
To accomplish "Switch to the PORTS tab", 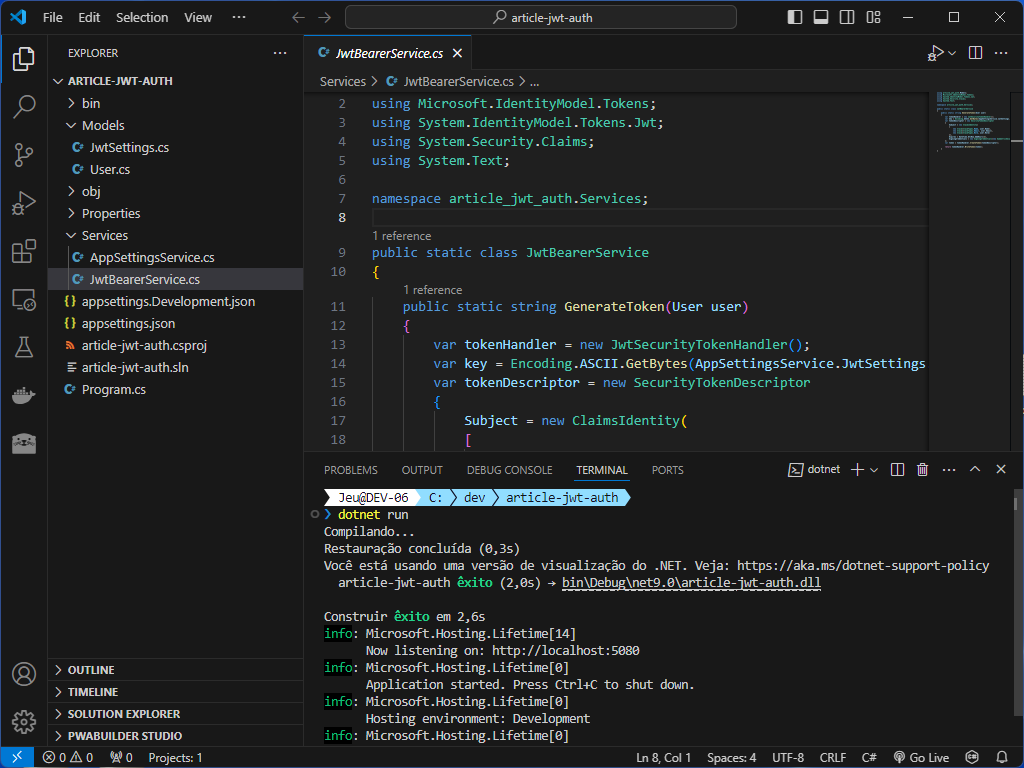I will pos(667,470).
